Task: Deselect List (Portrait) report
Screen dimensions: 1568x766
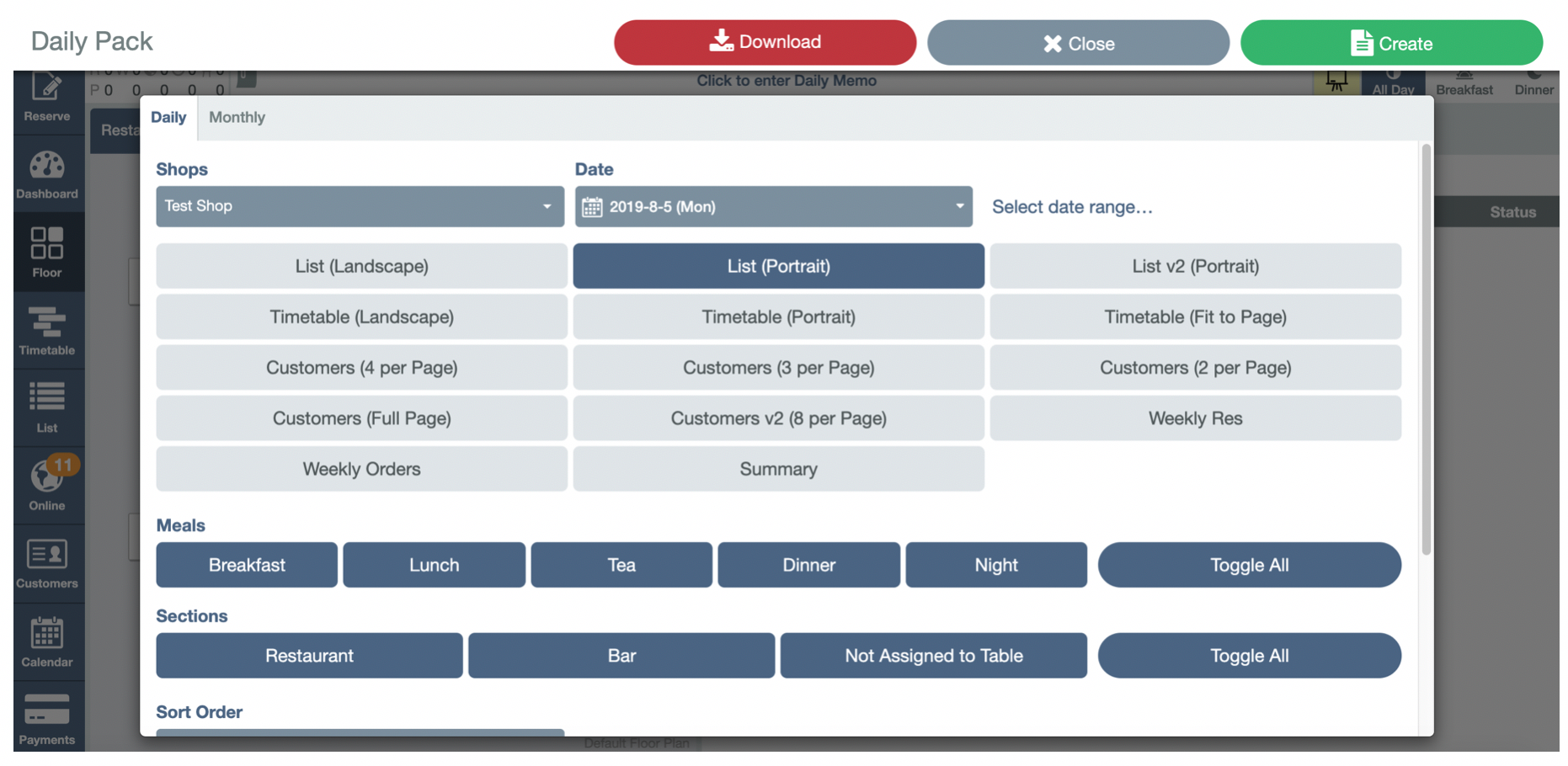Action: (778, 266)
